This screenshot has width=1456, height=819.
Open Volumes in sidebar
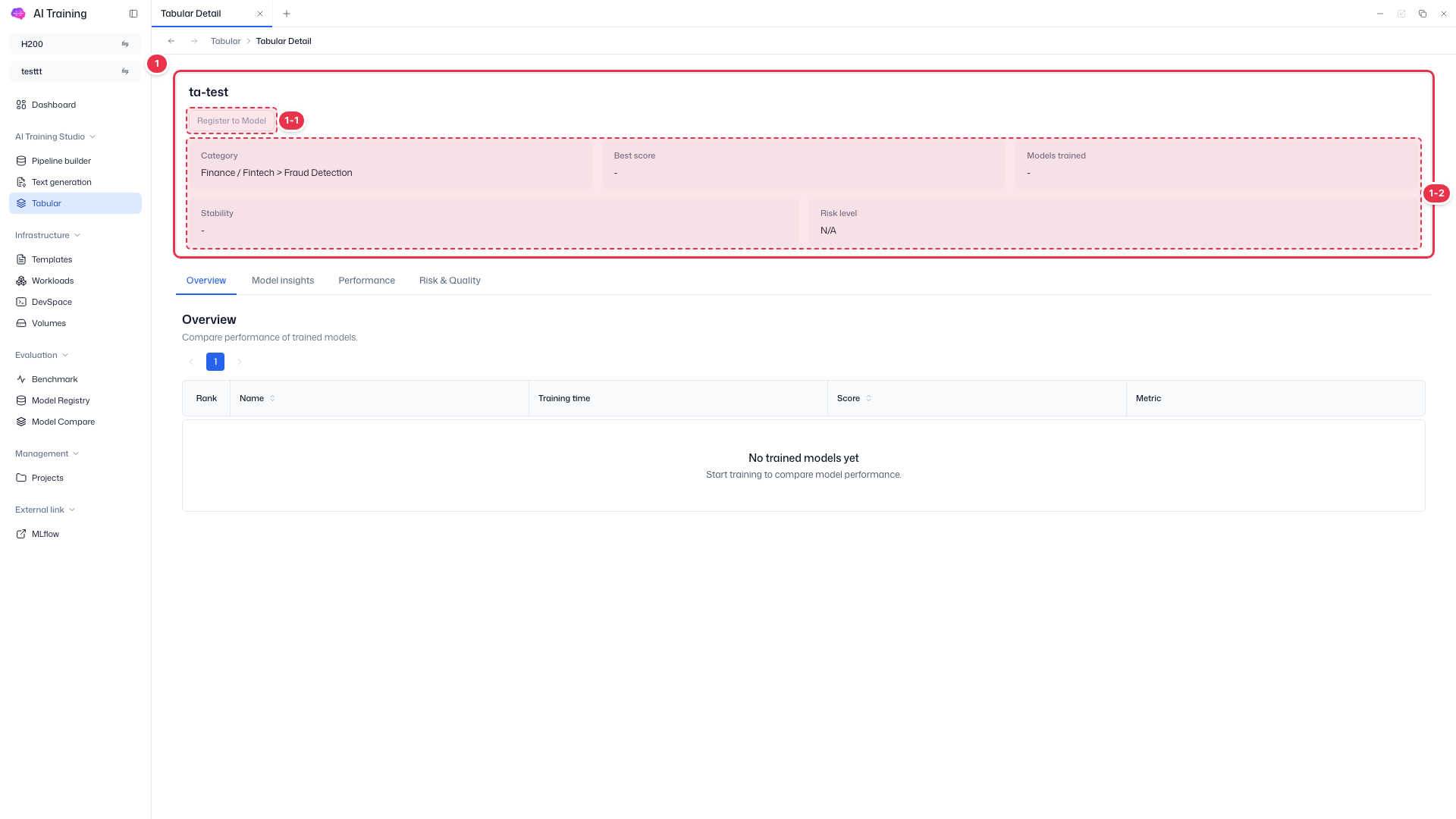75,323
